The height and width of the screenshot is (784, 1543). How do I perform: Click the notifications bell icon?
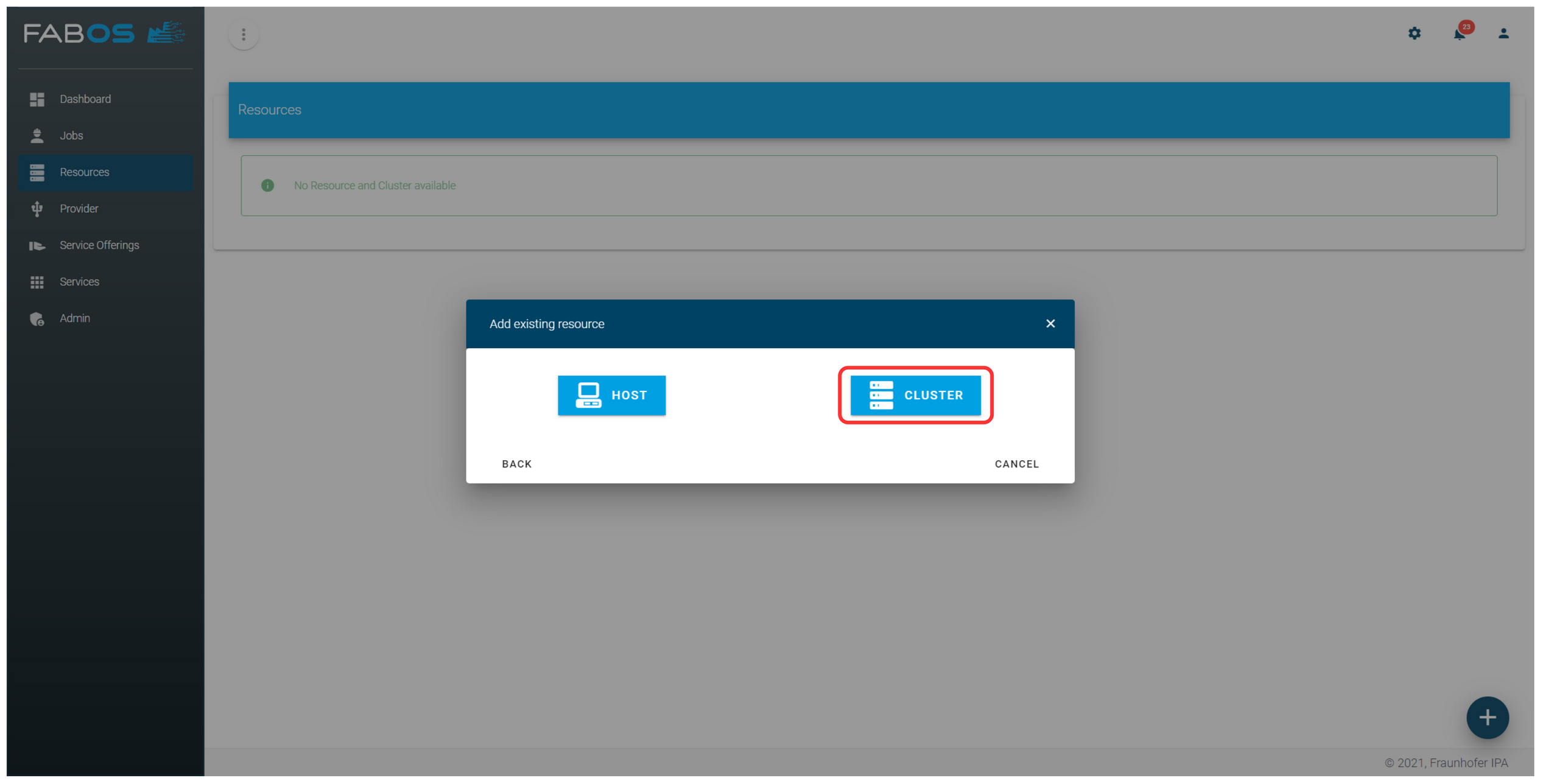point(1460,33)
